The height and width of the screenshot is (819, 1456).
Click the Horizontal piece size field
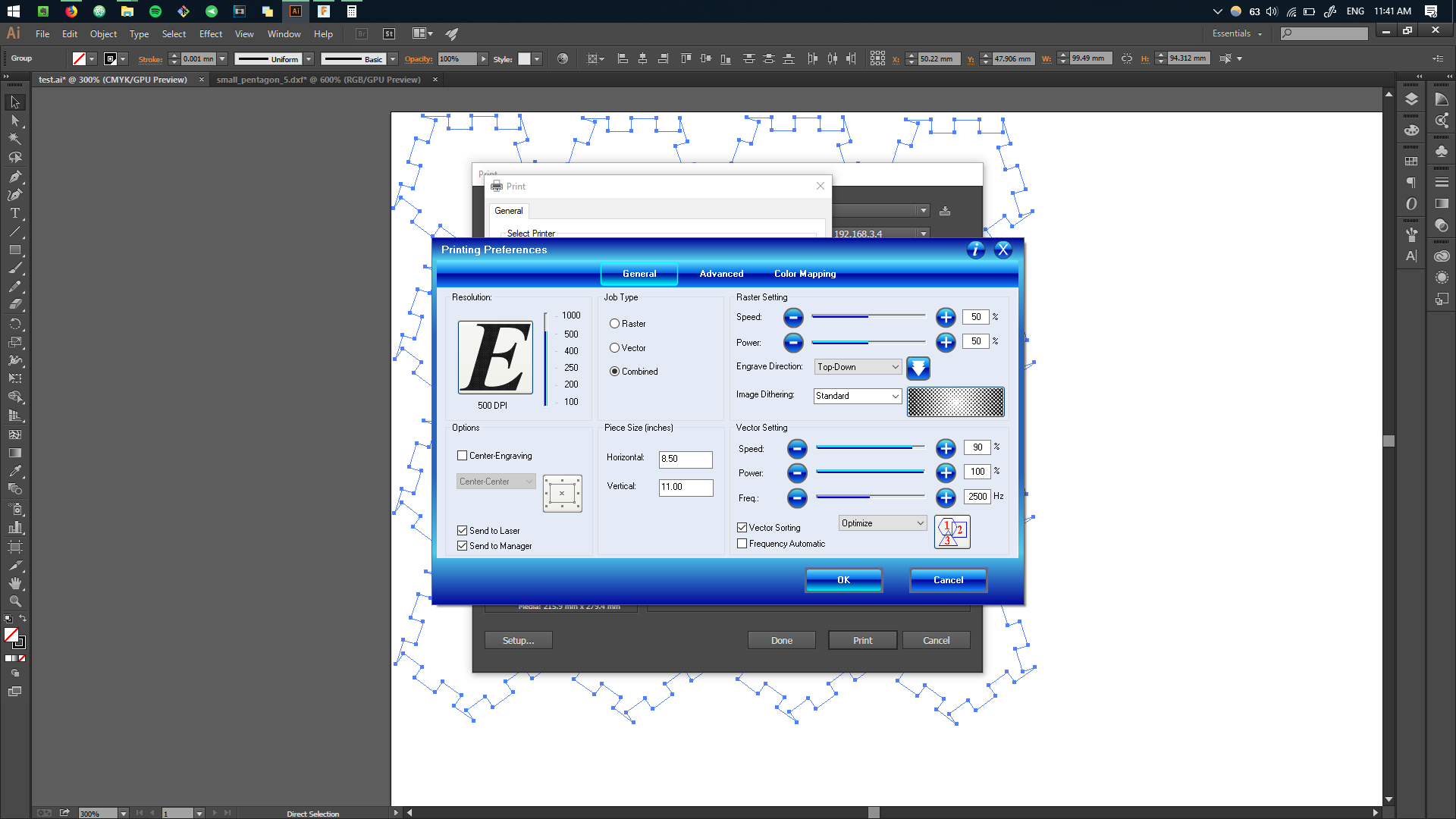(x=686, y=459)
